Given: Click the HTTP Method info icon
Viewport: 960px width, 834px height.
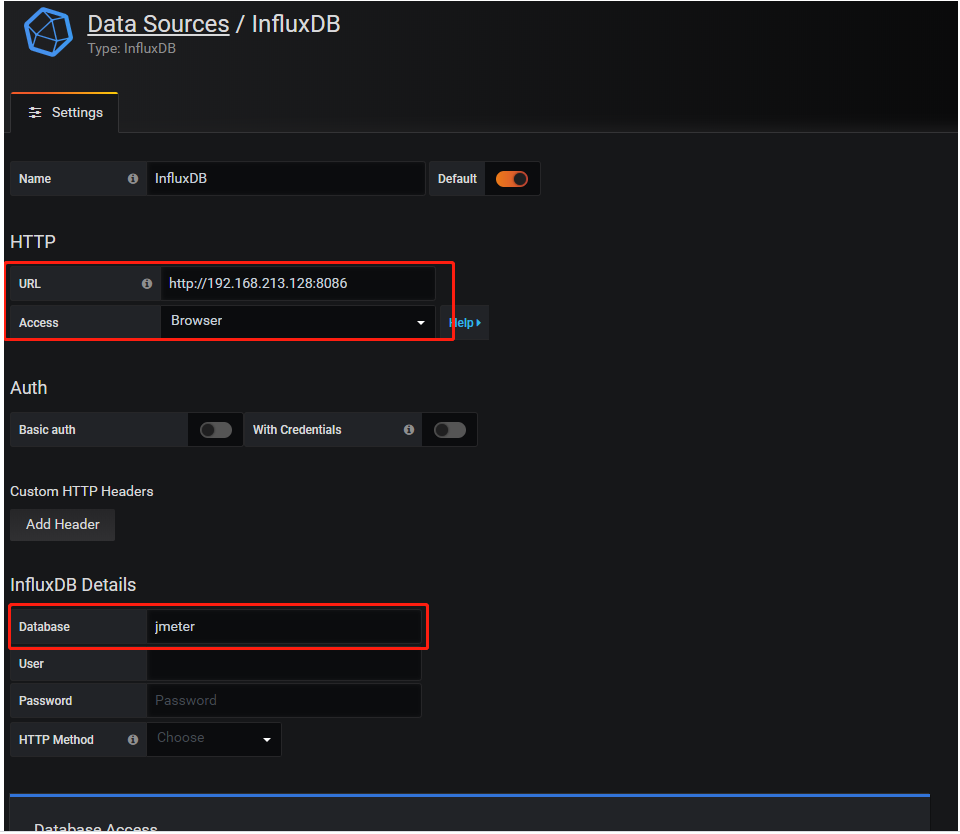Looking at the screenshot, I should 133,740.
